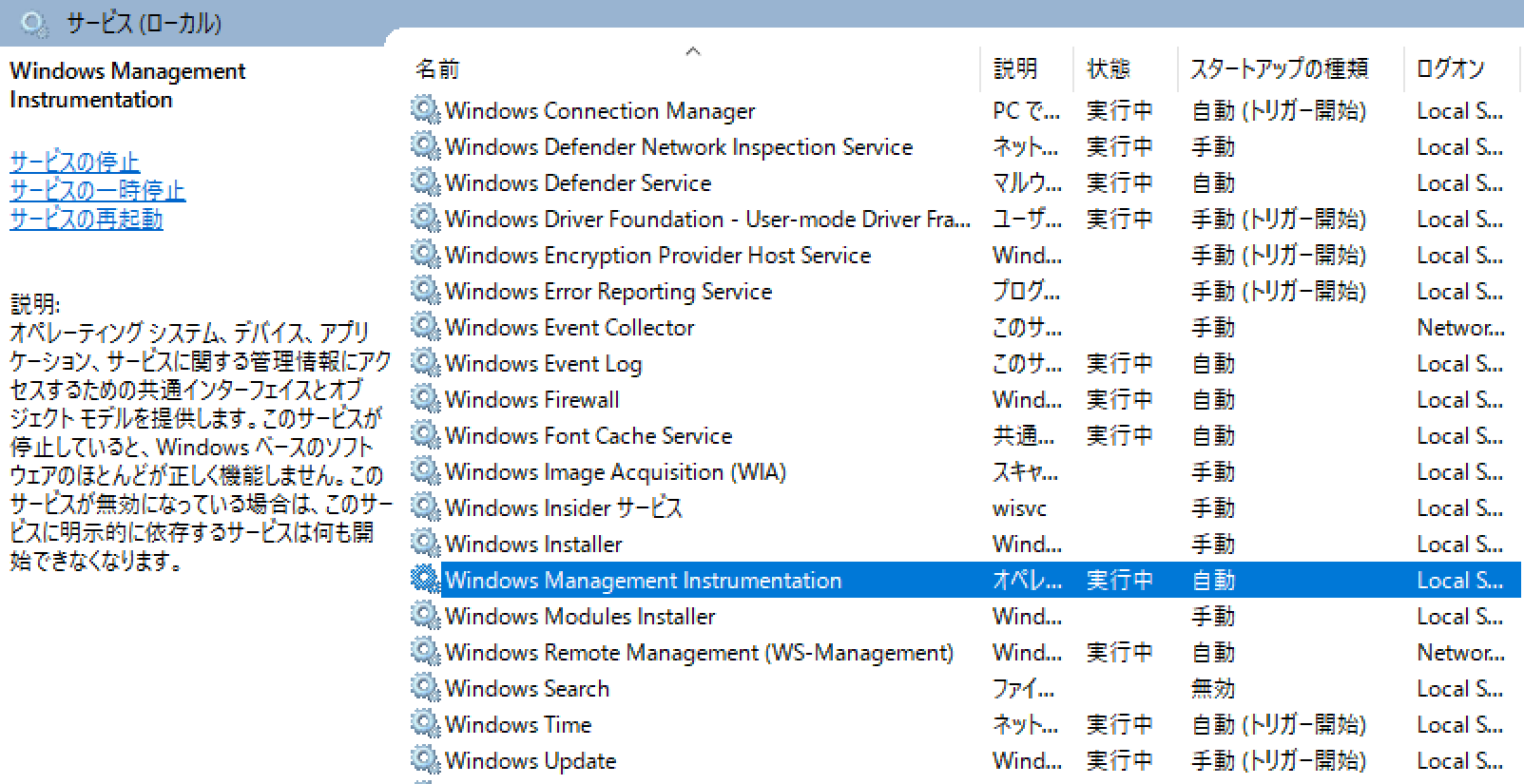
Task: Click gear icon of Windows Remote Management row
Action: click(x=425, y=652)
